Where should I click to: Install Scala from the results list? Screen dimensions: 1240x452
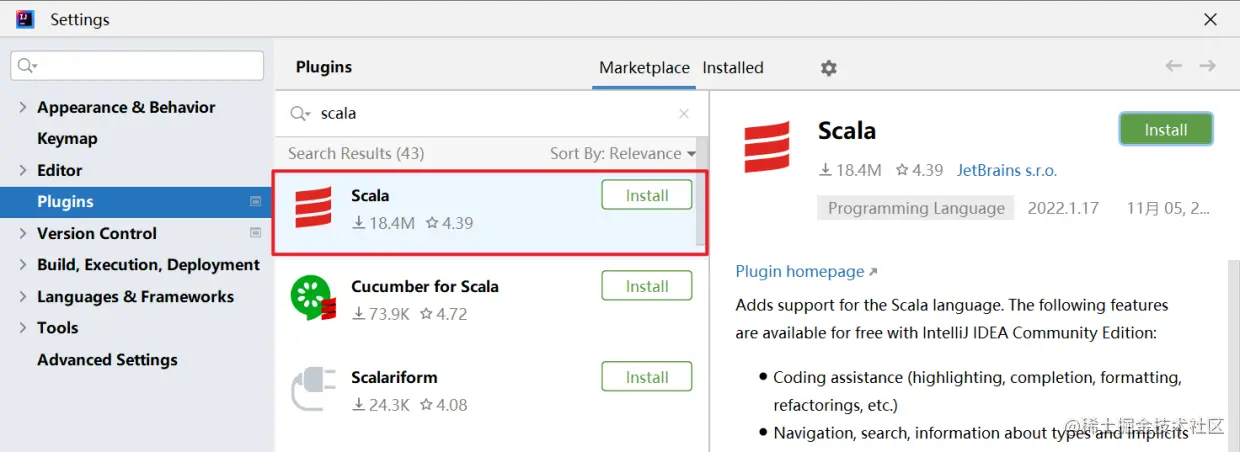tap(647, 195)
